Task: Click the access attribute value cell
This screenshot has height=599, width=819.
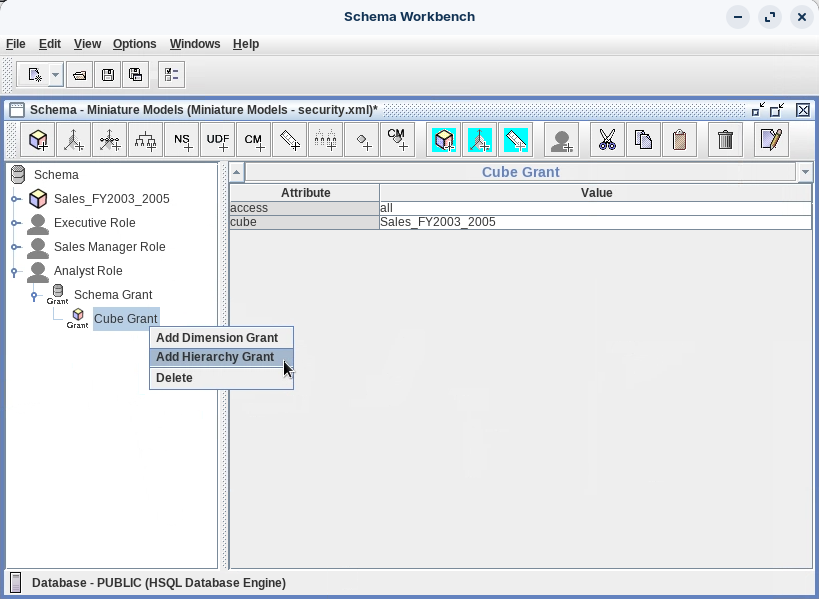Action: point(594,208)
